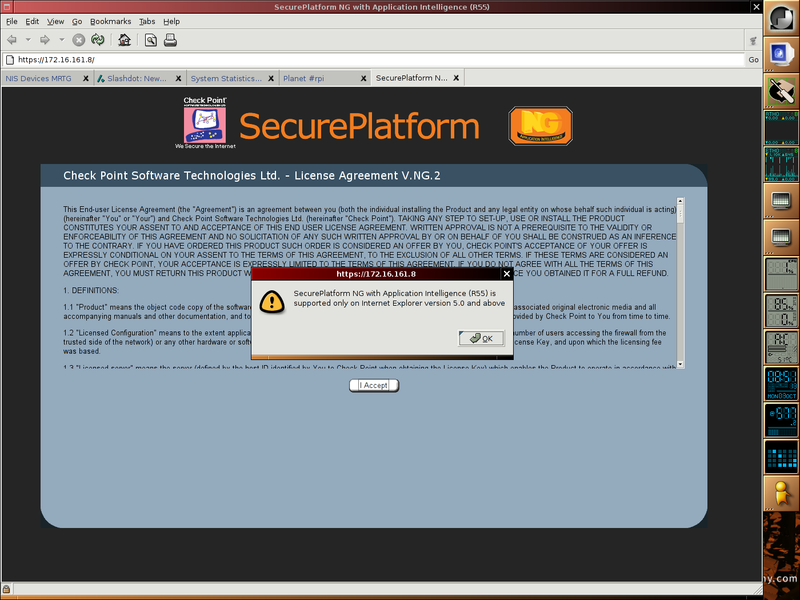Click the GNUstep clip icon in dock
The width and height of the screenshot is (800, 600).
(781, 18)
